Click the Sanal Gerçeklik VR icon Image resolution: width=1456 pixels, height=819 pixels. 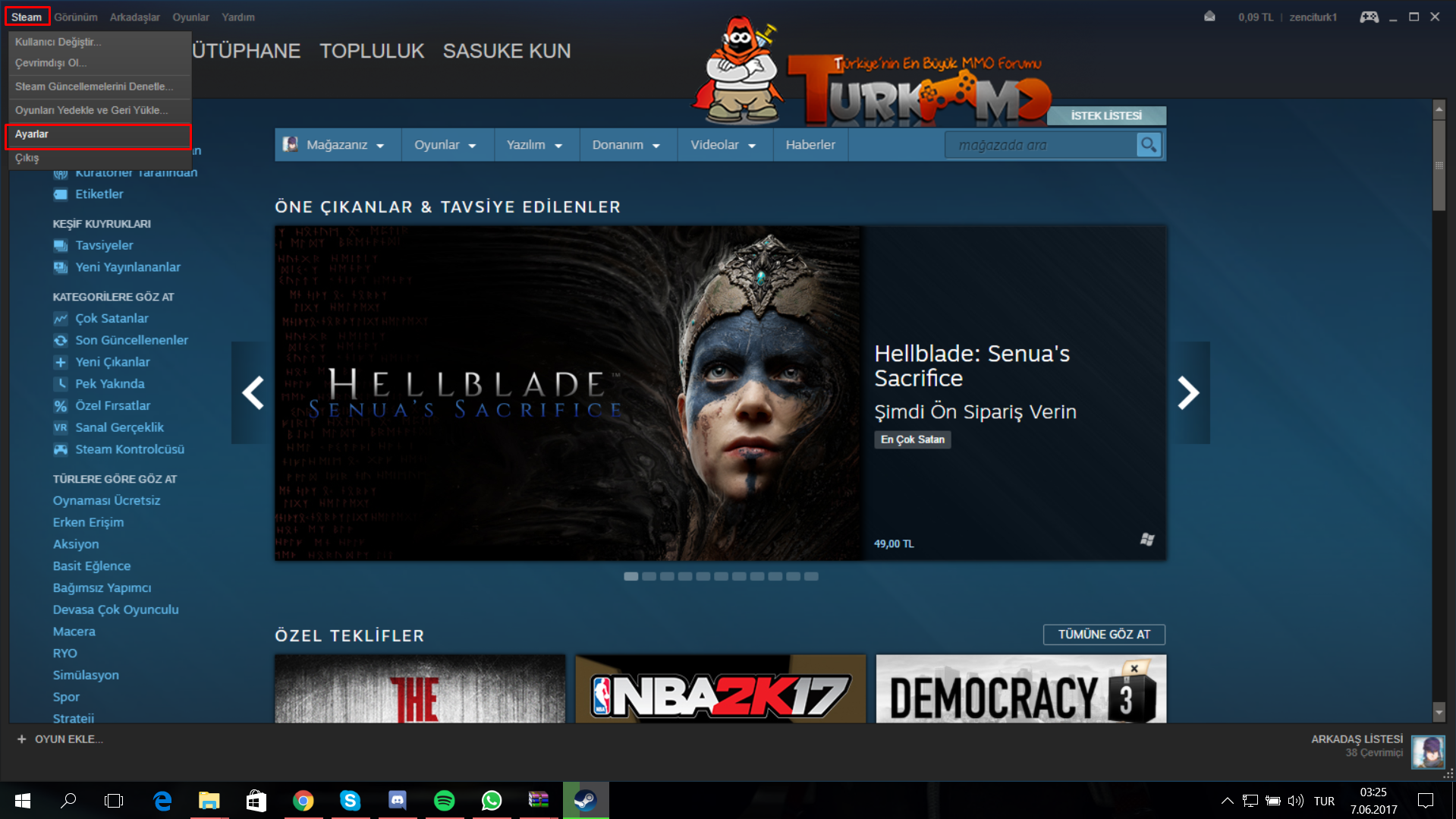[x=61, y=428]
